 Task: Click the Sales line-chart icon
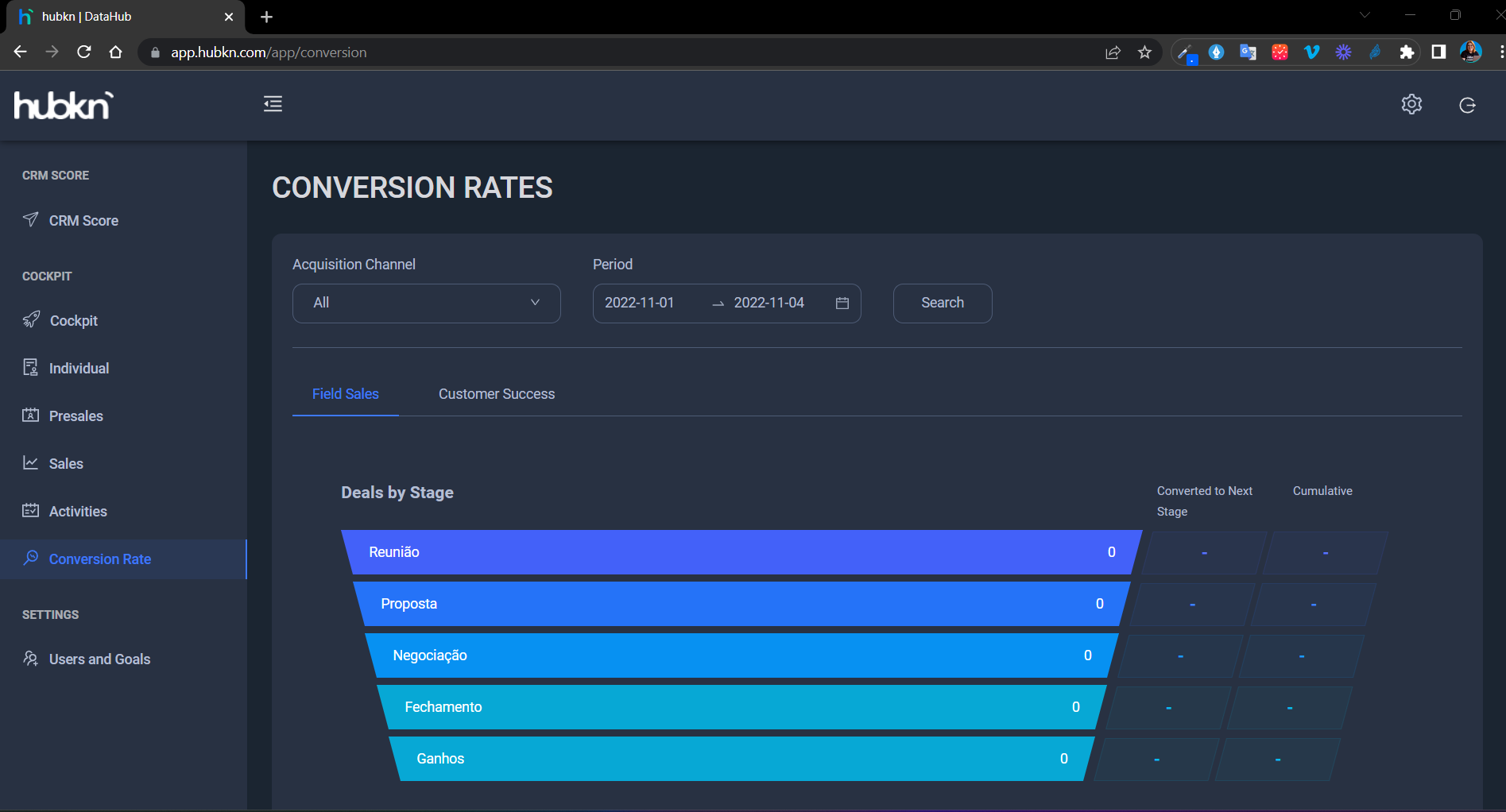click(30, 462)
